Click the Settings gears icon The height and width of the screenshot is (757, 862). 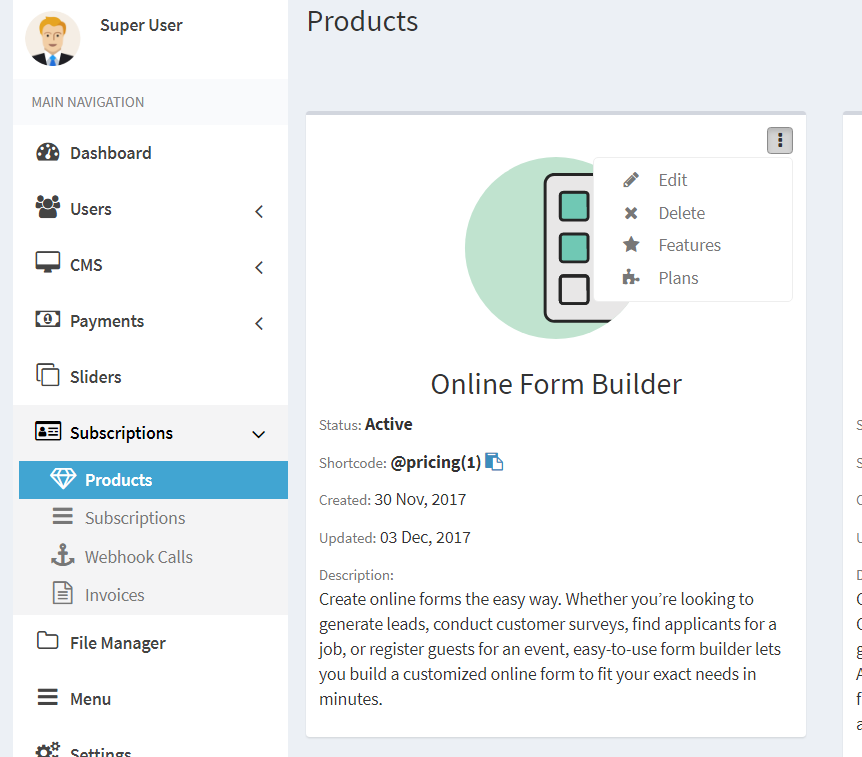click(x=48, y=749)
